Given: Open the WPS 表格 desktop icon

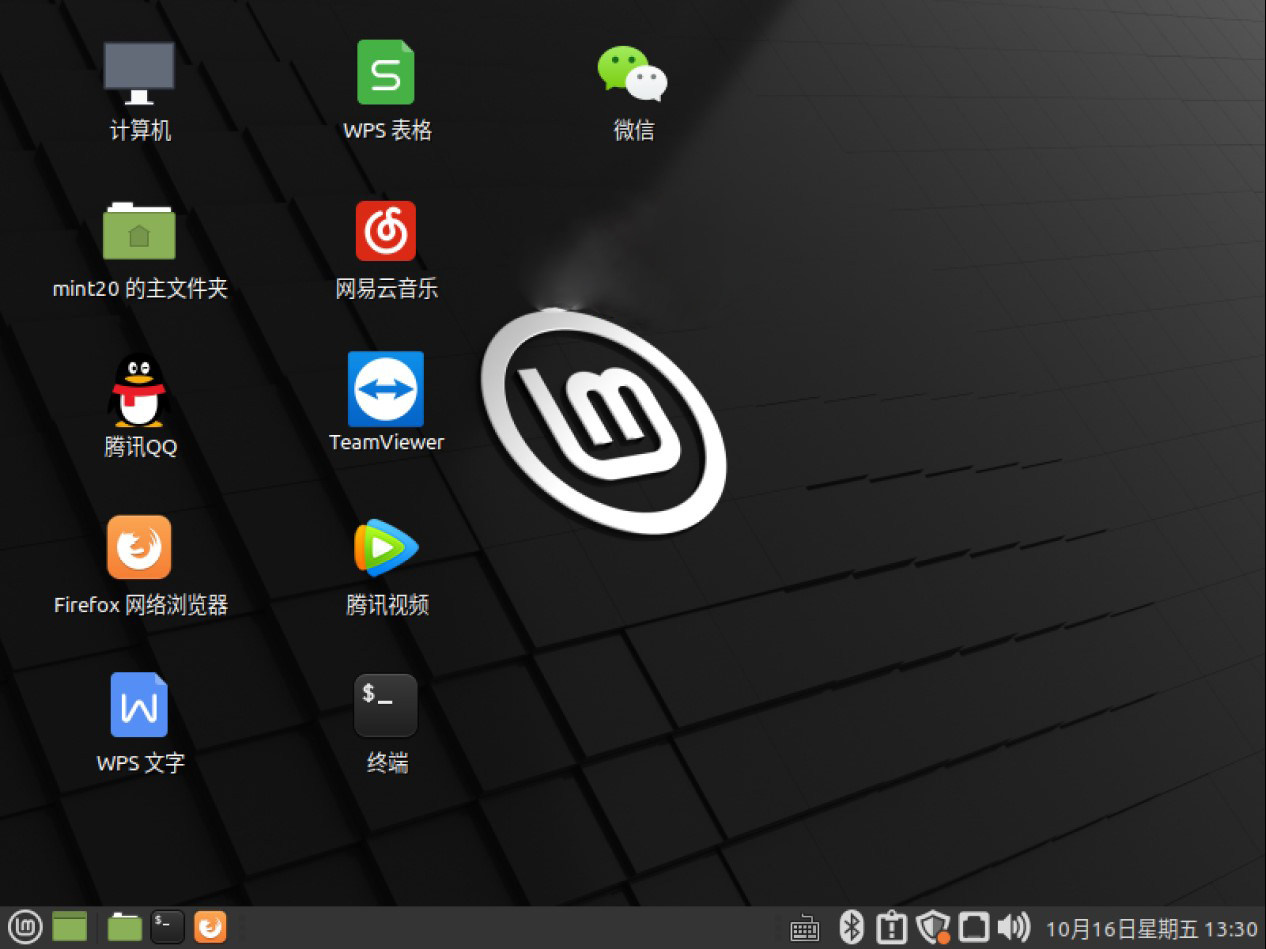Looking at the screenshot, I should coord(386,72).
